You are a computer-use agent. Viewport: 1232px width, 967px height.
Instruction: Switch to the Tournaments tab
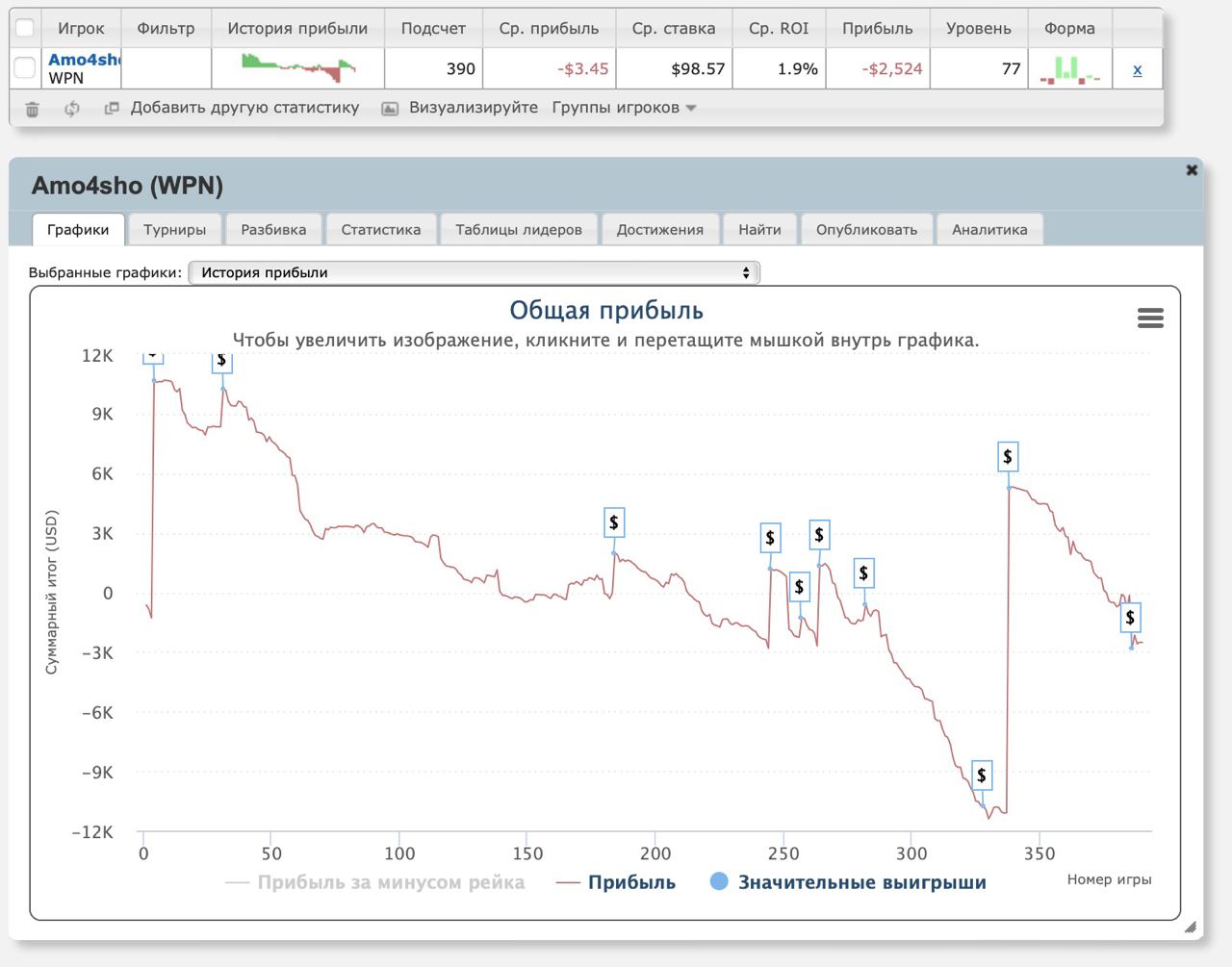(174, 230)
